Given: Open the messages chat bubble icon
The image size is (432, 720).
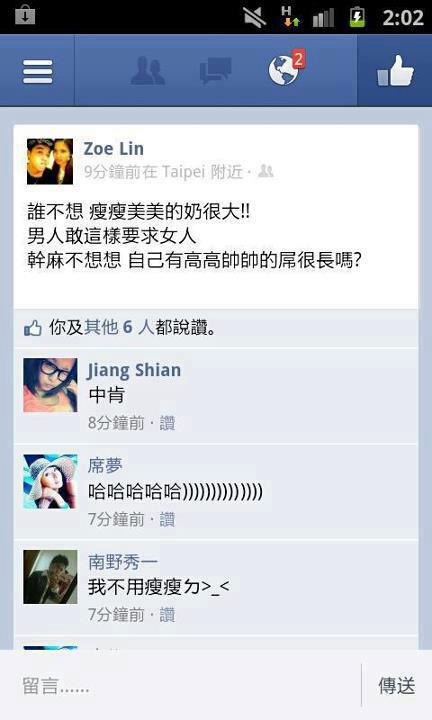Looking at the screenshot, I should pyautogui.click(x=215, y=71).
